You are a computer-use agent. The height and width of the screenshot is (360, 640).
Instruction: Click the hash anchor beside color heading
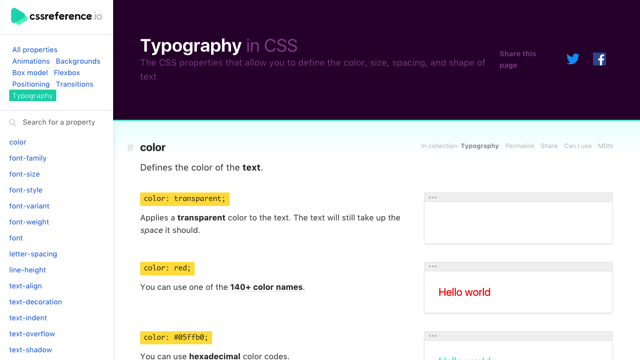(130, 147)
